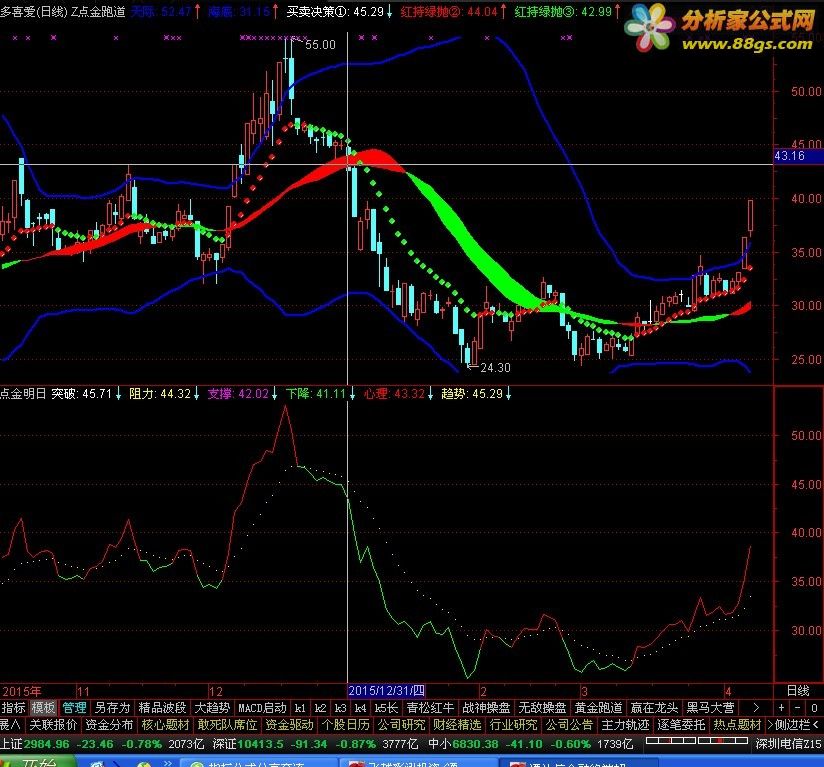Select the k1 template tab
This screenshot has width=824, height=767.
(x=300, y=708)
